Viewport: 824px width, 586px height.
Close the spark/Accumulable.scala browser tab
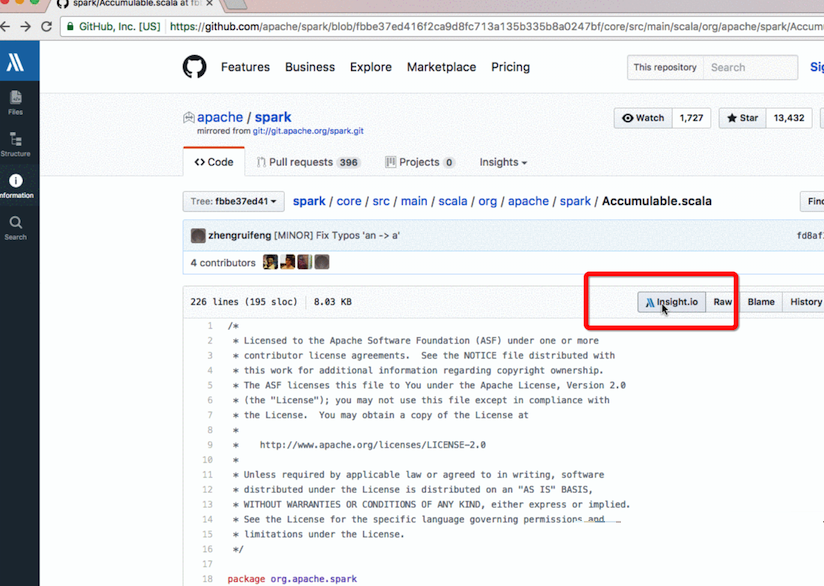[x=209, y=4]
